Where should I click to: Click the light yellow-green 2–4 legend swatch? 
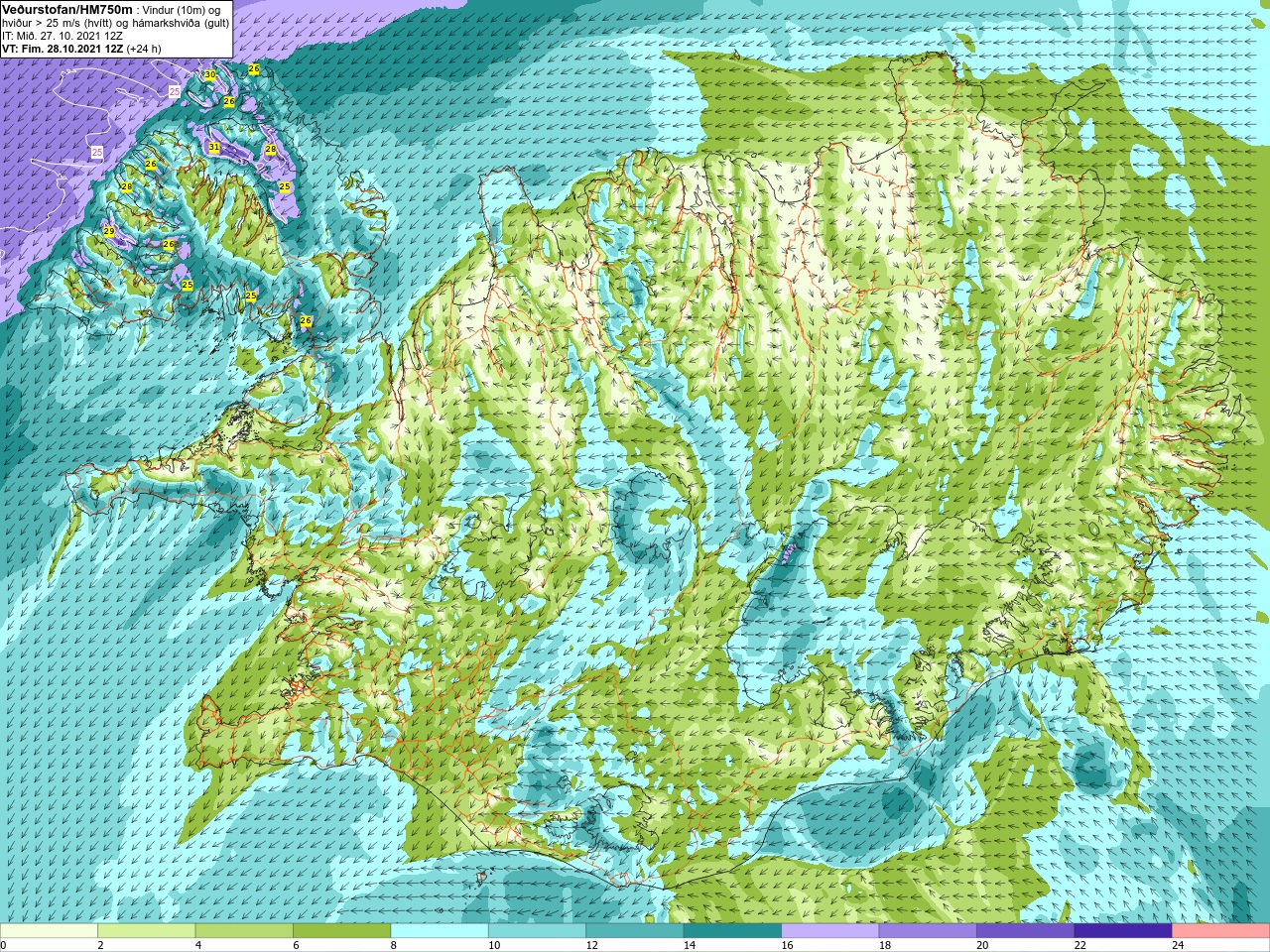[x=146, y=931]
